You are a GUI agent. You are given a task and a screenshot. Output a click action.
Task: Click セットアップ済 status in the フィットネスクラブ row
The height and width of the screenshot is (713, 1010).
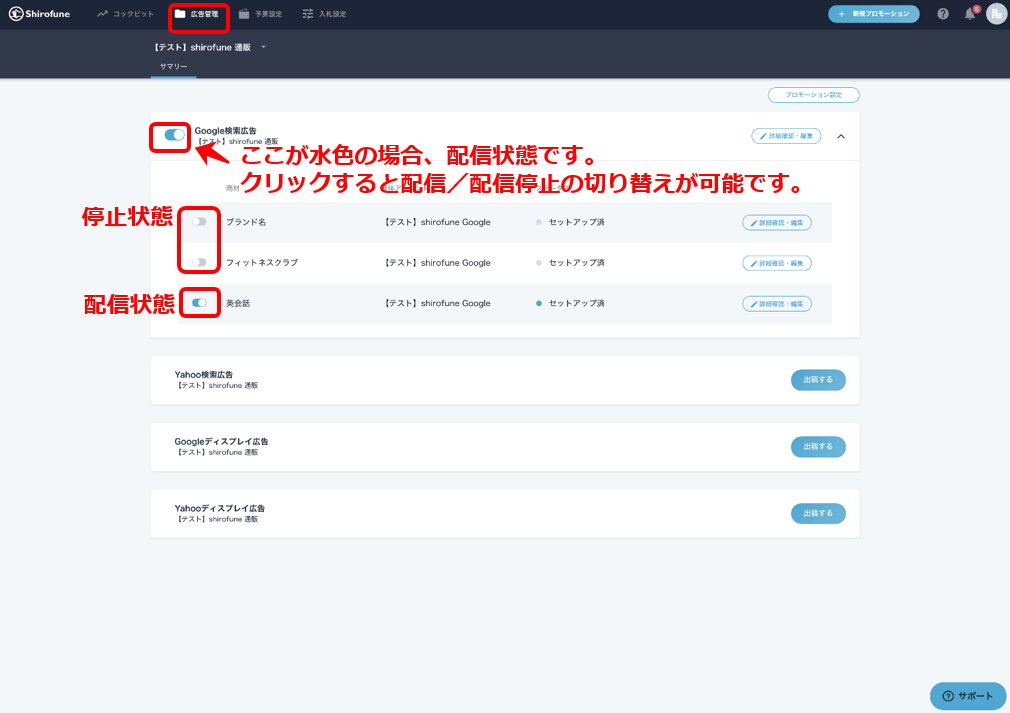click(571, 263)
